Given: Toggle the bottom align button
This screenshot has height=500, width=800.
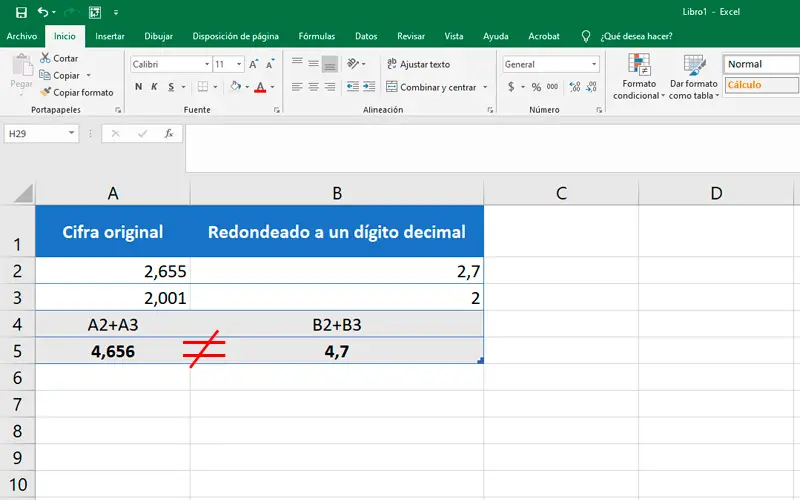Looking at the screenshot, I should coord(330,64).
